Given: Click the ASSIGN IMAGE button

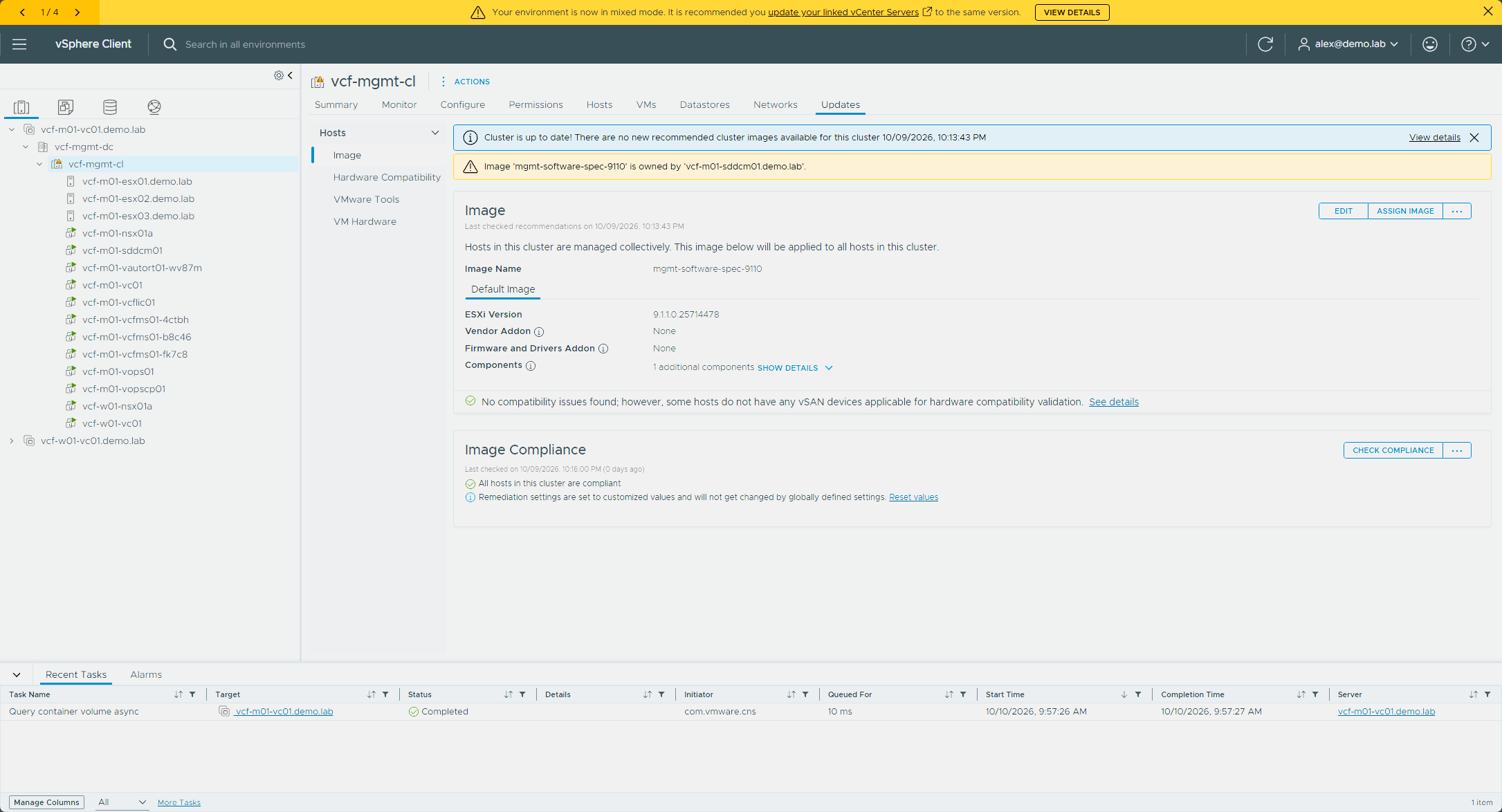Looking at the screenshot, I should click(x=1405, y=211).
